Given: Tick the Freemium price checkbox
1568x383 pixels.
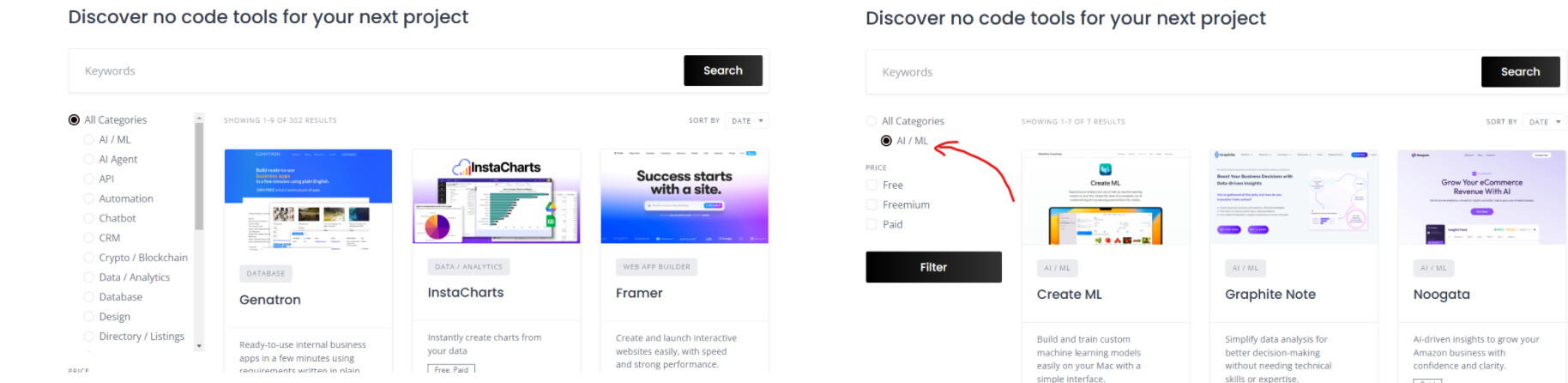Looking at the screenshot, I should 871,204.
